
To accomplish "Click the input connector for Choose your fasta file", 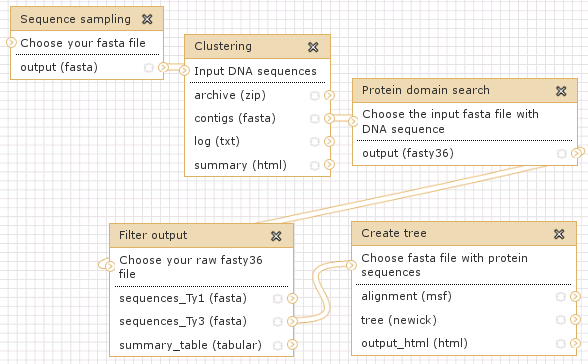I will [x=11, y=42].
